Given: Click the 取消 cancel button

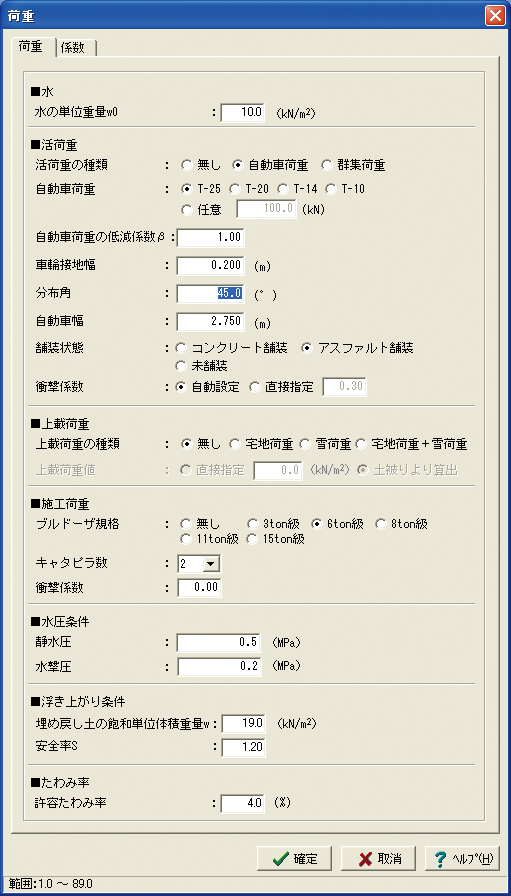Looking at the screenshot, I should tap(379, 858).
